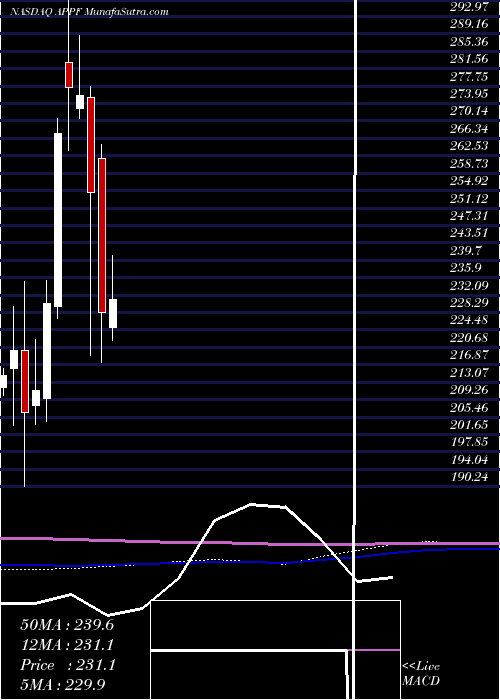The image size is (500, 700).
Task: Click the 247.31 price axis label
Action: (x=469, y=216)
